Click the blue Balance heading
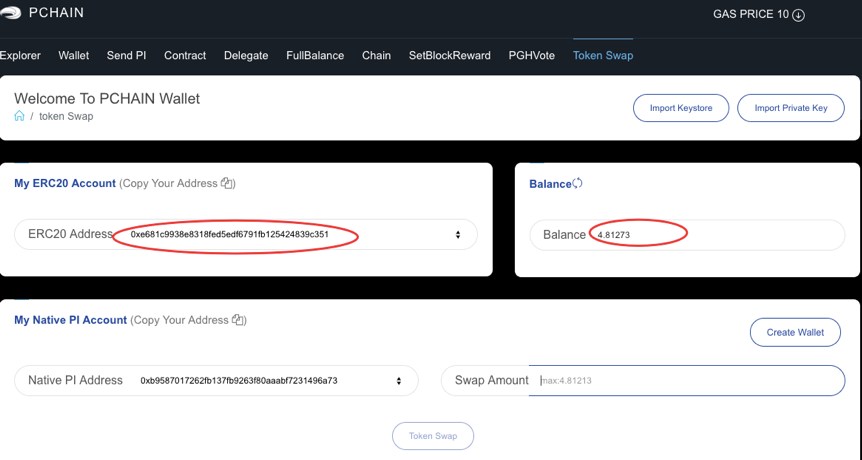This screenshot has width=862, height=460. pos(550,184)
